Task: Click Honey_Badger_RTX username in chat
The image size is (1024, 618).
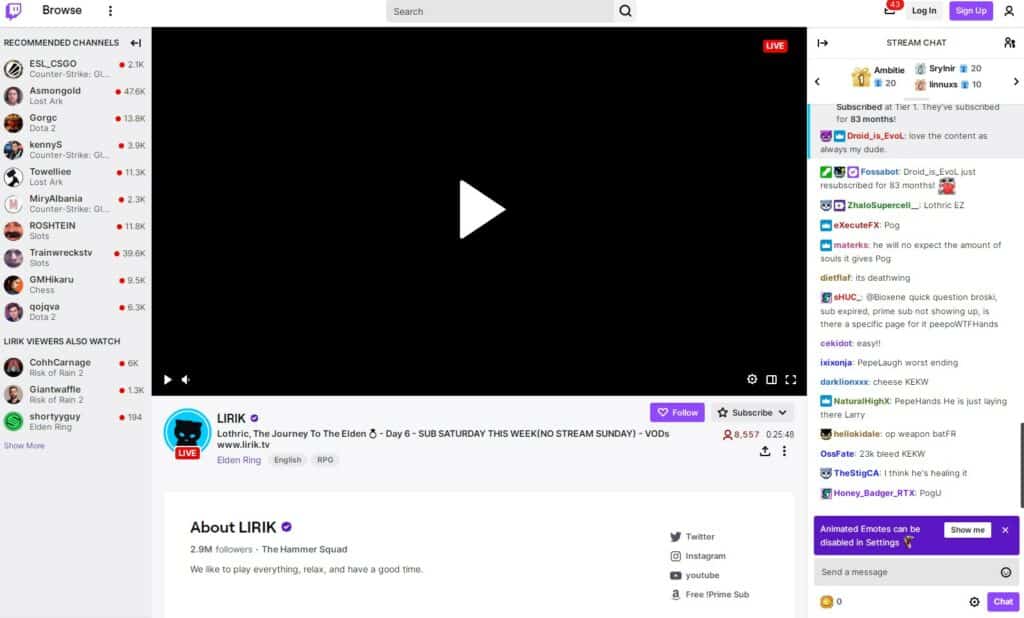Action: [874, 493]
